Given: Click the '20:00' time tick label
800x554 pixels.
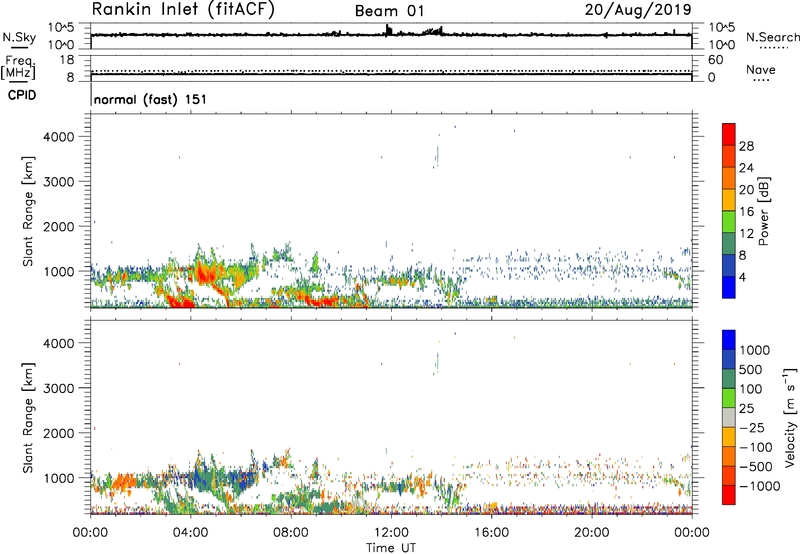Looking at the screenshot, I should [x=591, y=533].
